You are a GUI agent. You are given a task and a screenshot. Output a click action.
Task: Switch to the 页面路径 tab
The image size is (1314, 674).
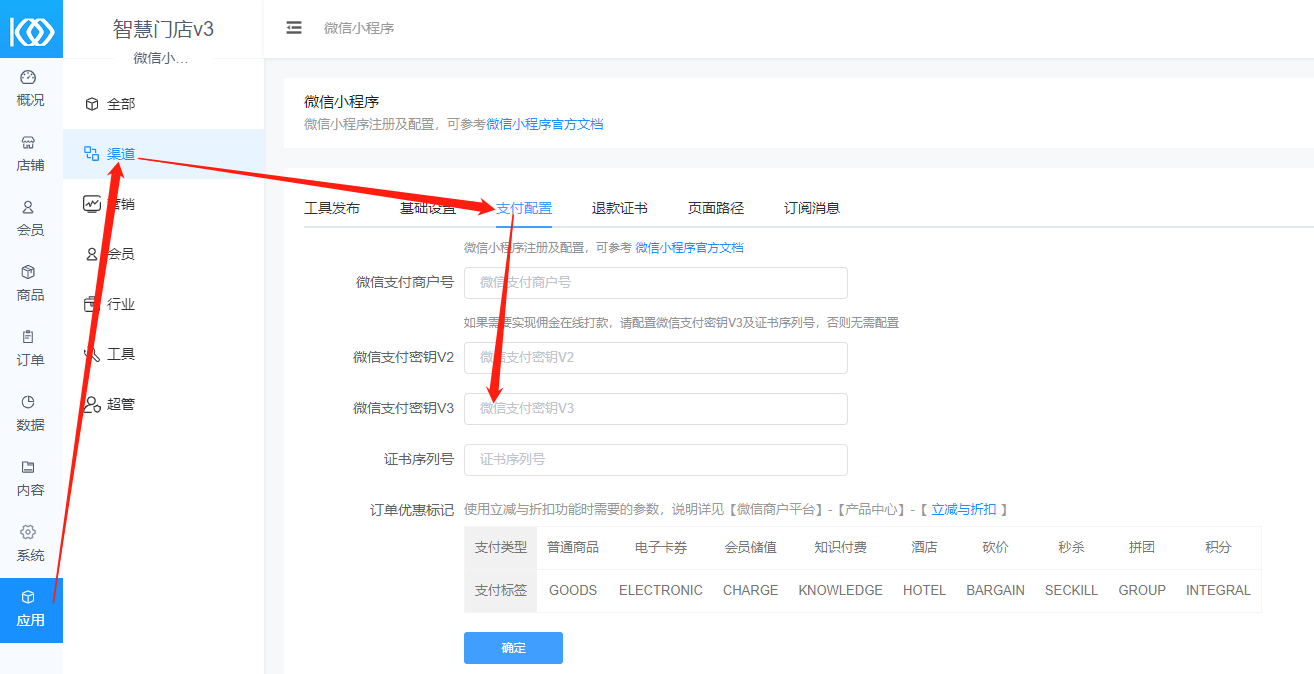coord(716,208)
